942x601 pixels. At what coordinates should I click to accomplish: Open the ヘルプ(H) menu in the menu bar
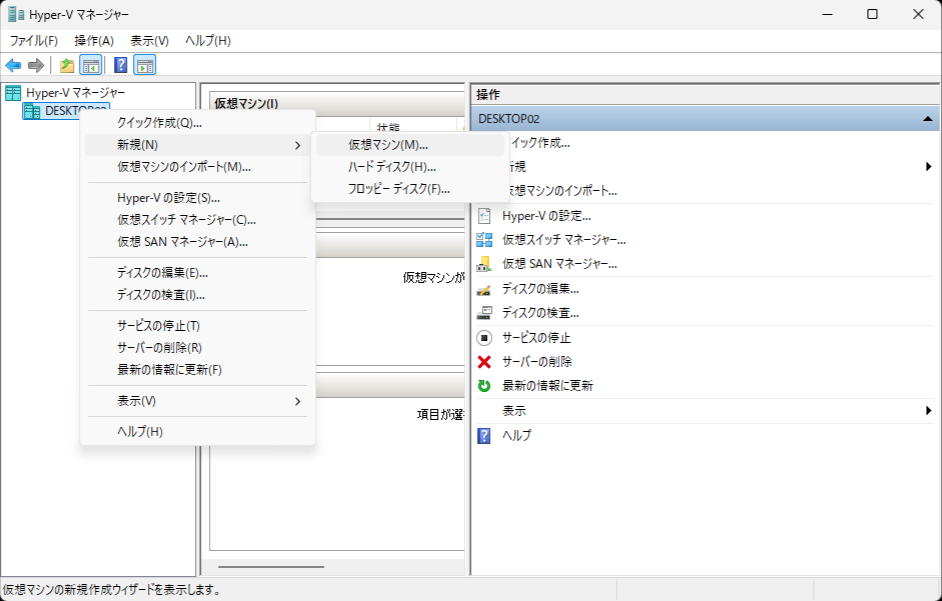[x=208, y=41]
